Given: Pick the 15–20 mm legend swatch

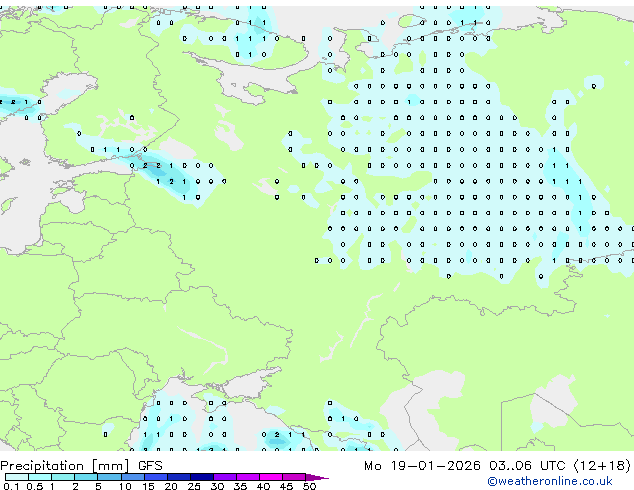Looking at the screenshot, I should [156, 477].
